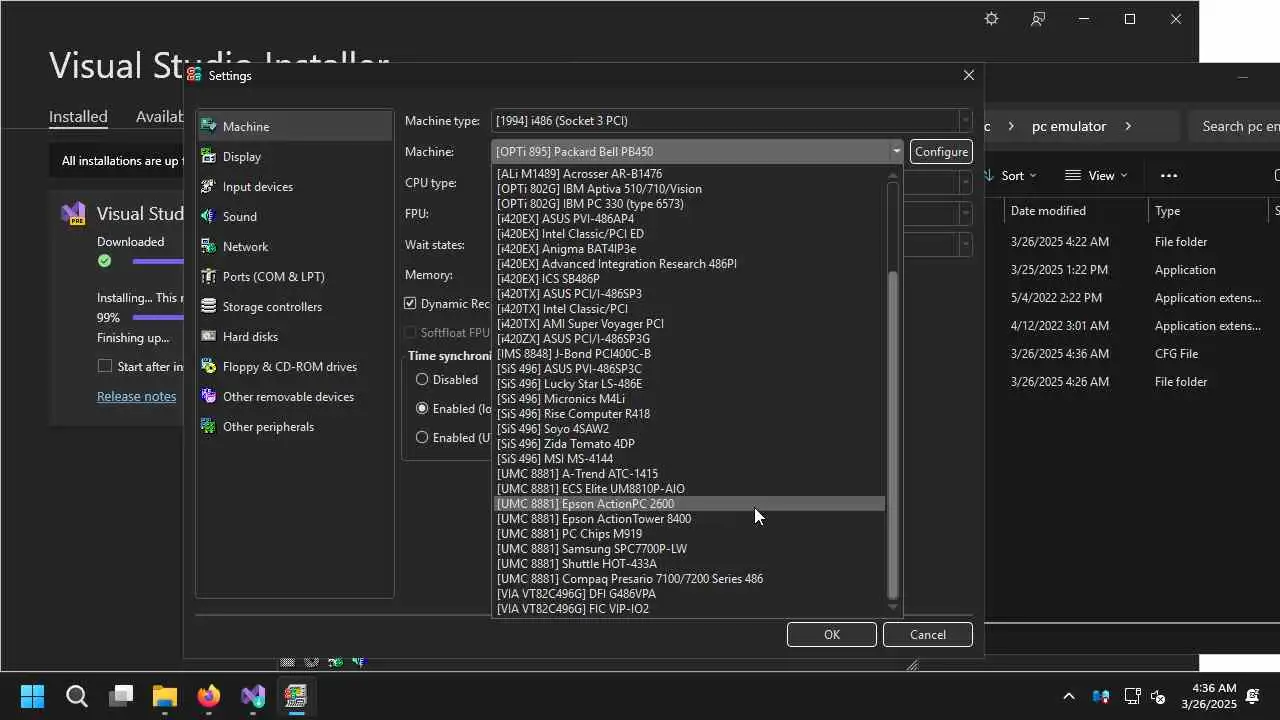Select the Disabled time synchronization radio
Viewport: 1280px width, 720px height.
(422, 379)
